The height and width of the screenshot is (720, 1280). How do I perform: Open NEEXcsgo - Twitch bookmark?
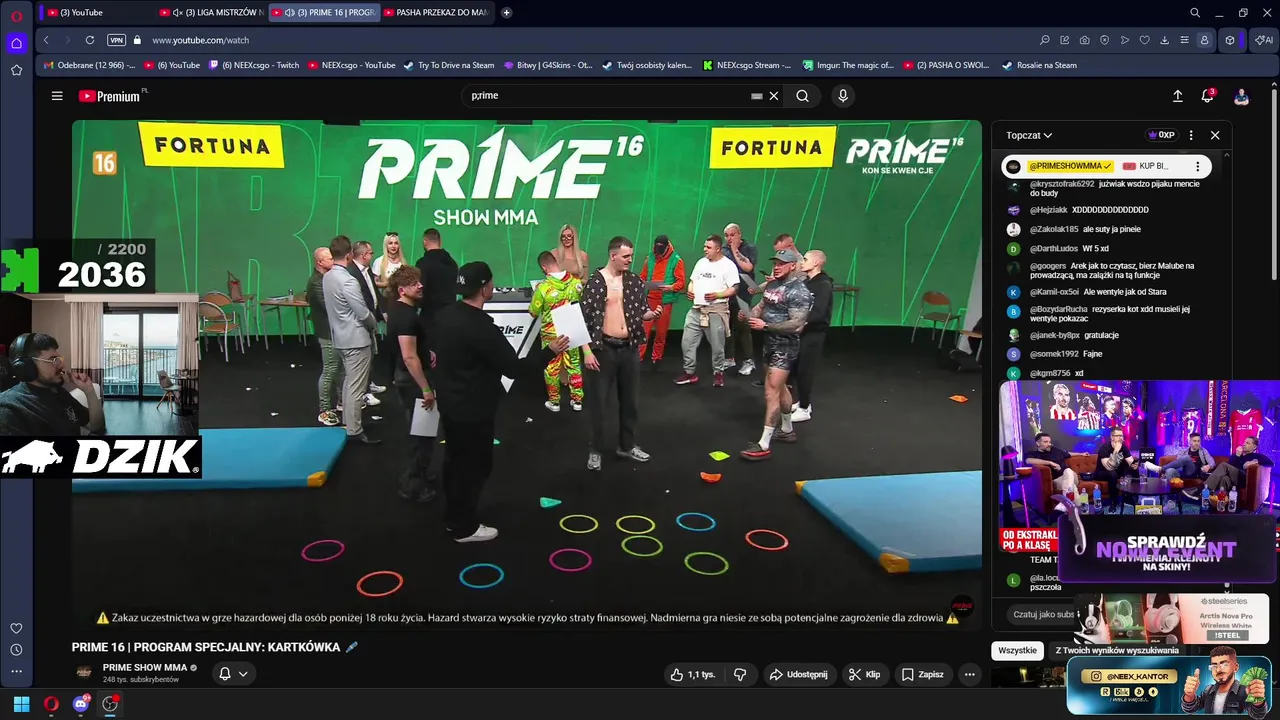[x=254, y=65]
